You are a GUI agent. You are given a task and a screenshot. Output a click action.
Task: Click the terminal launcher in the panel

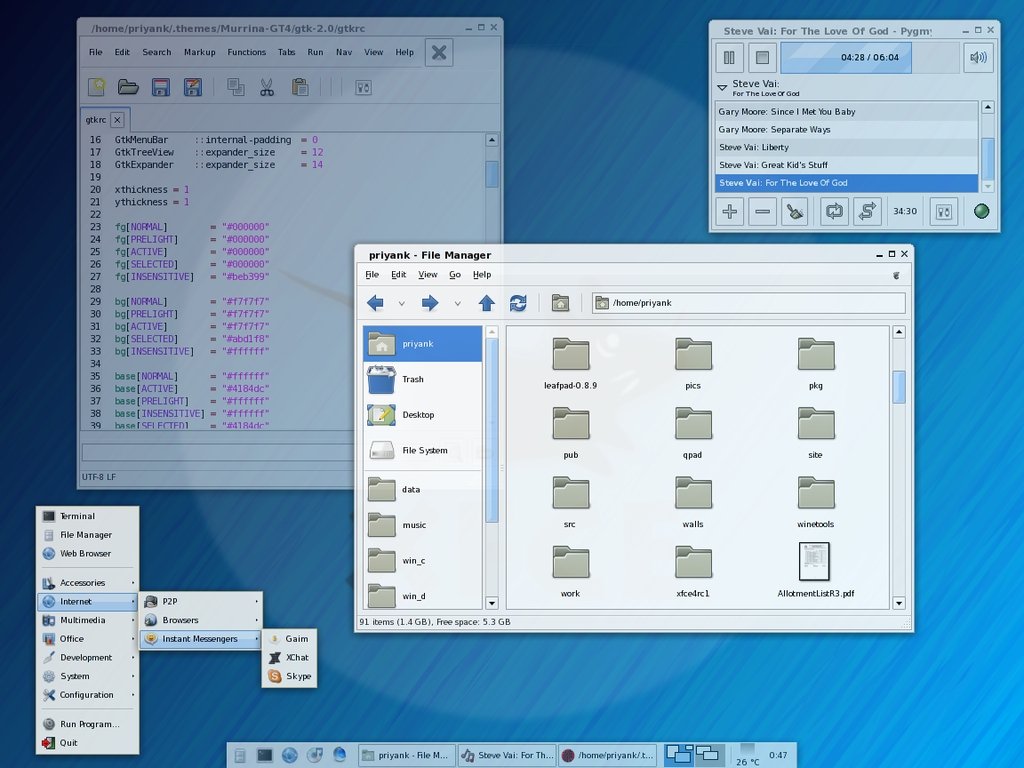pyautogui.click(x=264, y=755)
